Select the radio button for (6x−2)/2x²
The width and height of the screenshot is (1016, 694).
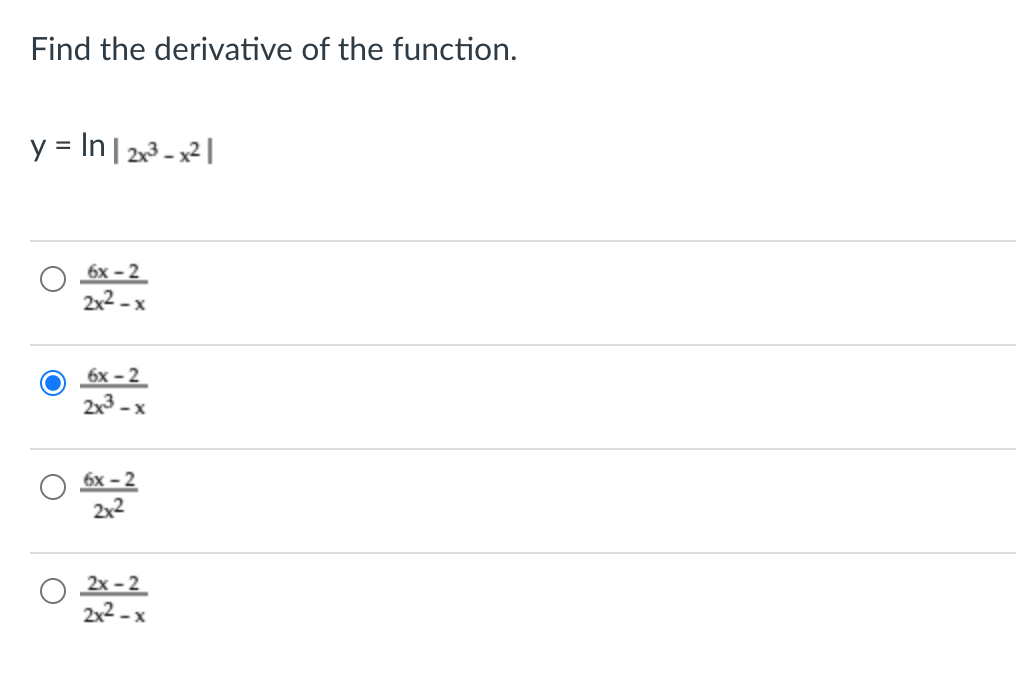coord(52,487)
